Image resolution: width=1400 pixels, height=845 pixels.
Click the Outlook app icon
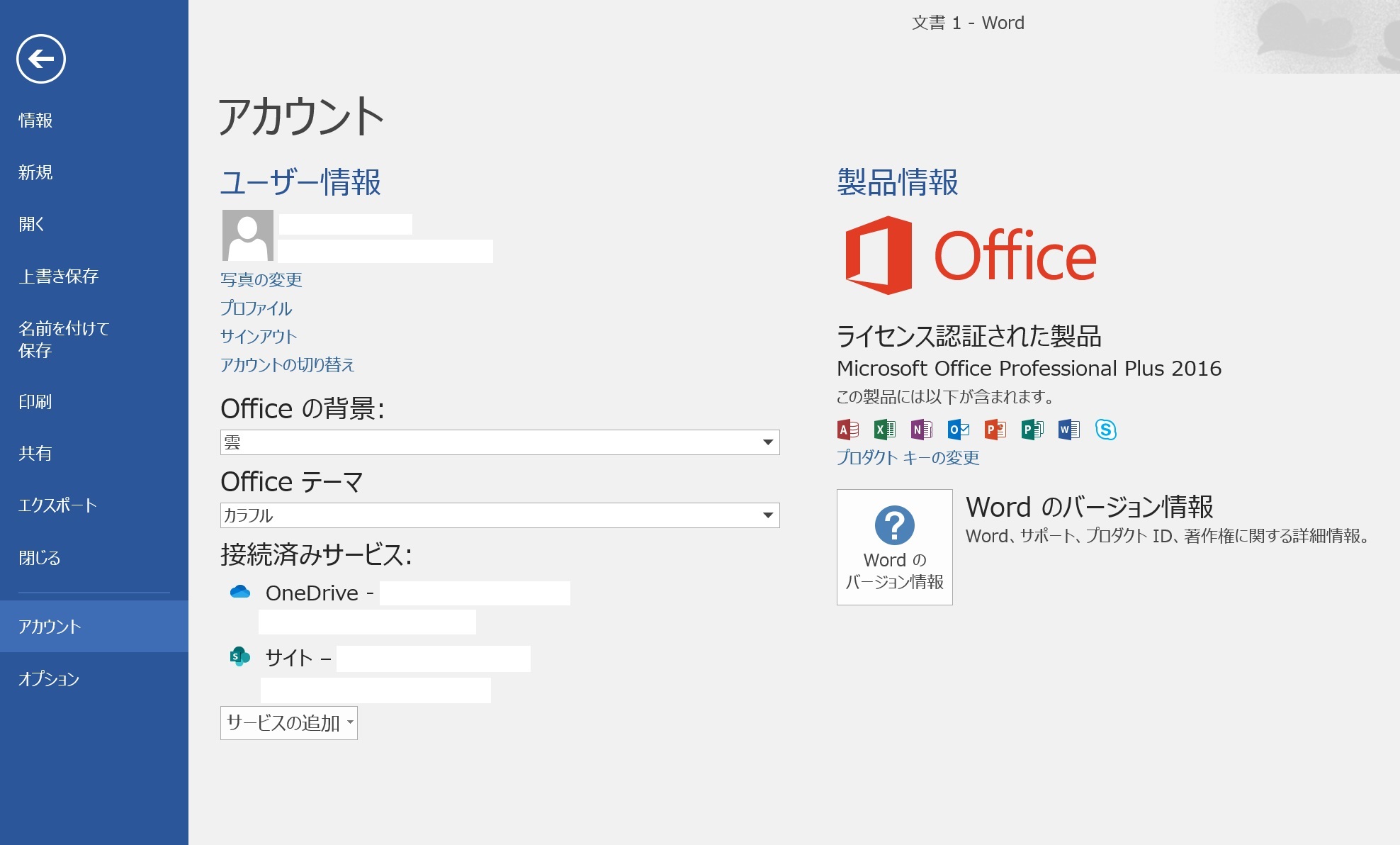coord(959,430)
